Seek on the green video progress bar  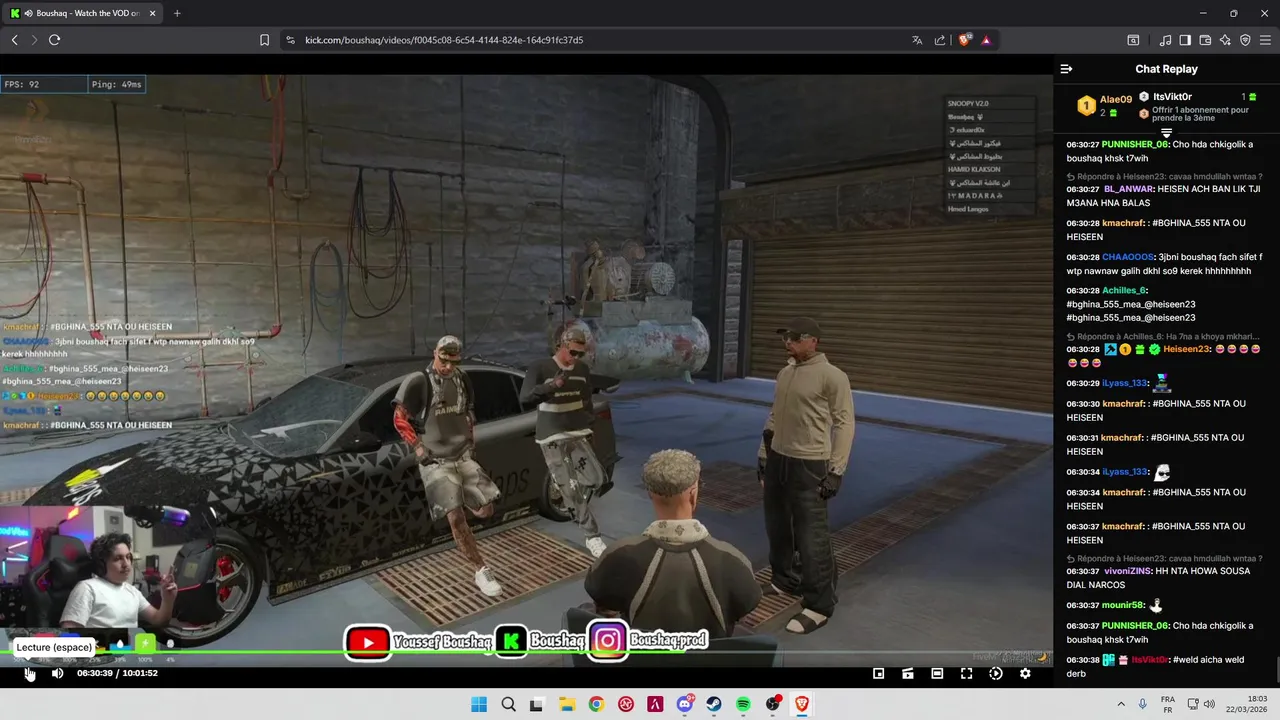[526, 652]
